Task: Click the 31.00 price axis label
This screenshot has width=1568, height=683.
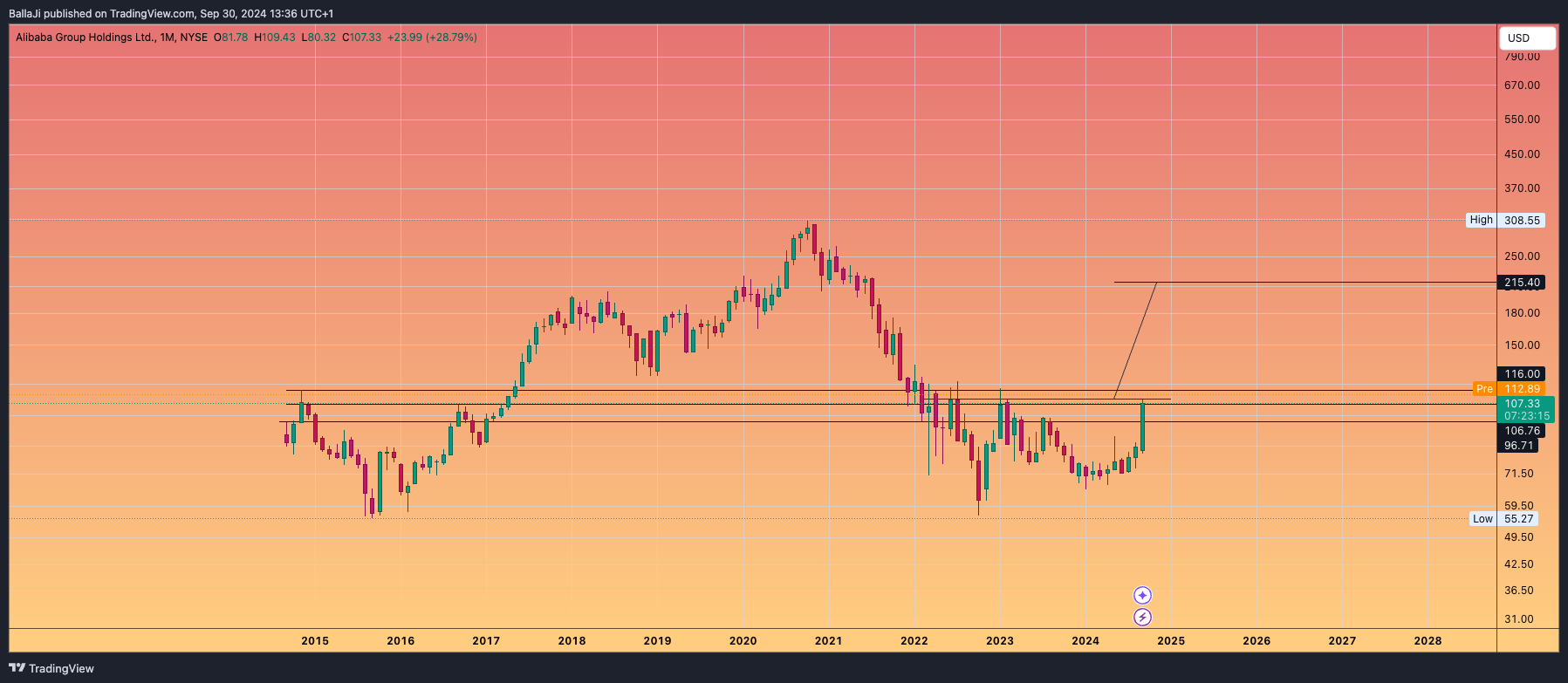Action: coord(1519,619)
